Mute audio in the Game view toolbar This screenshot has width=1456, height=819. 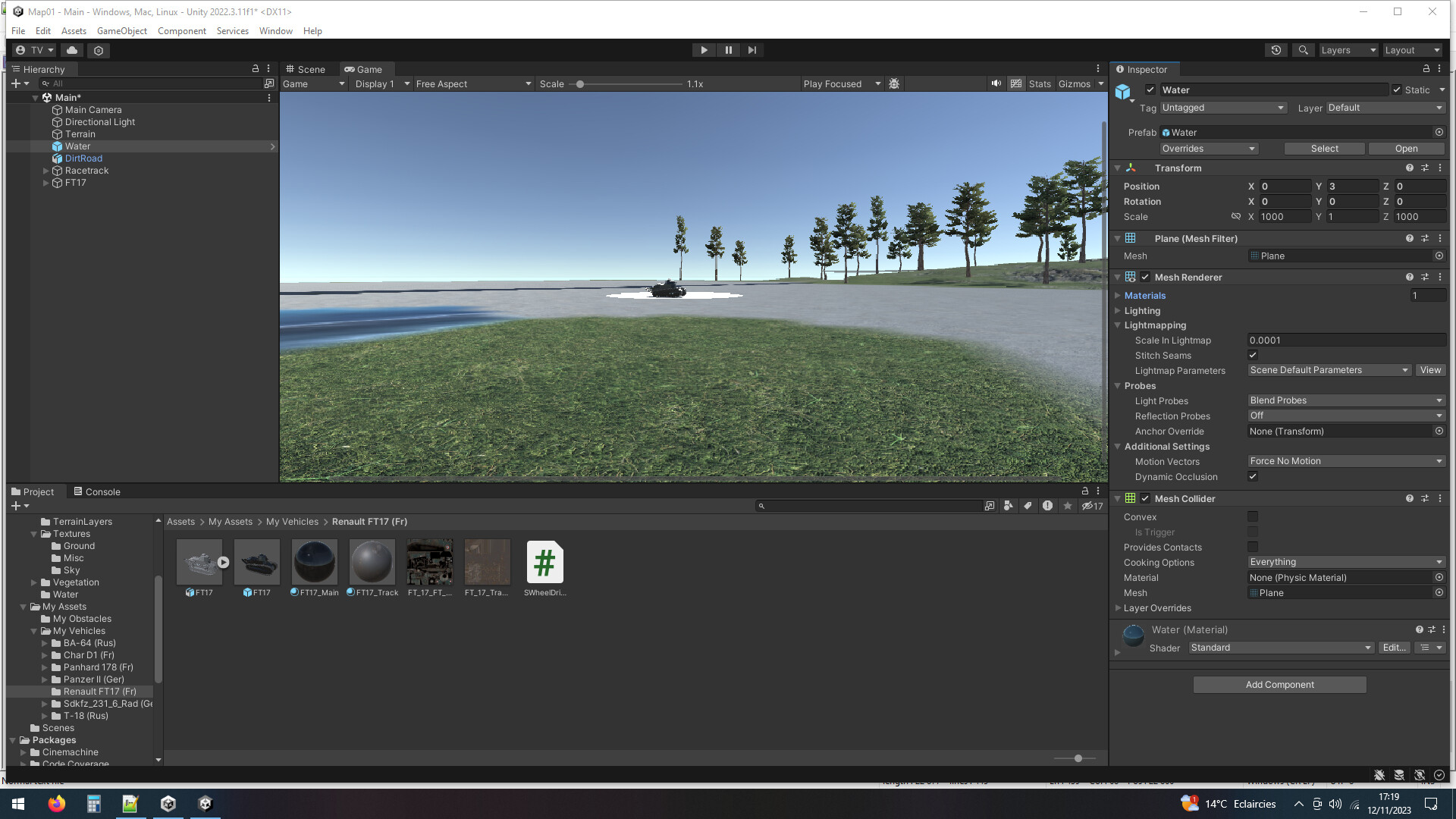(996, 83)
